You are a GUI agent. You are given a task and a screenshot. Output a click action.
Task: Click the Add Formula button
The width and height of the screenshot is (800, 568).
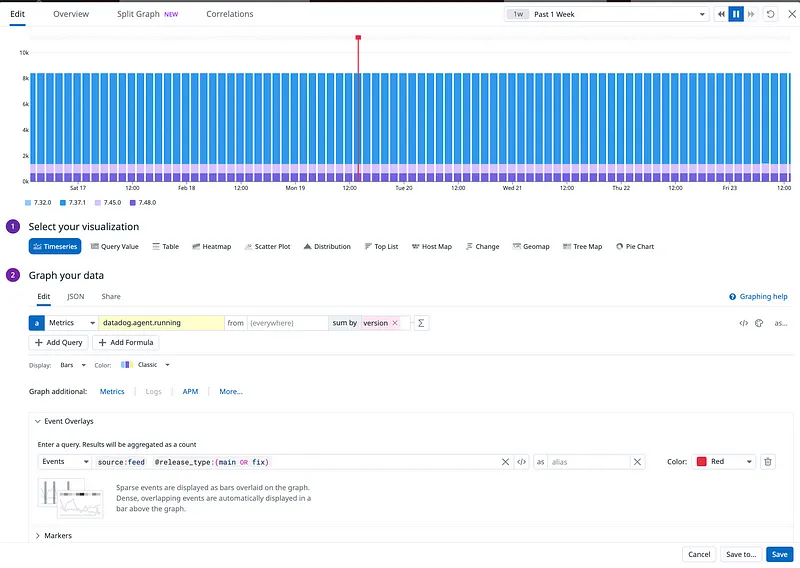click(x=125, y=342)
